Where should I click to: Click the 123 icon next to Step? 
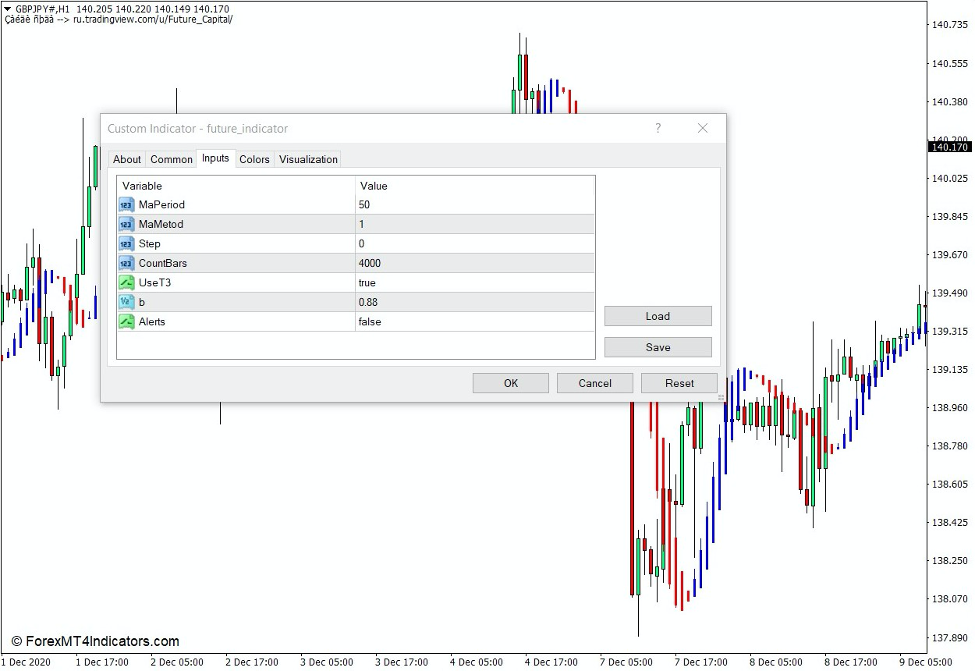126,243
